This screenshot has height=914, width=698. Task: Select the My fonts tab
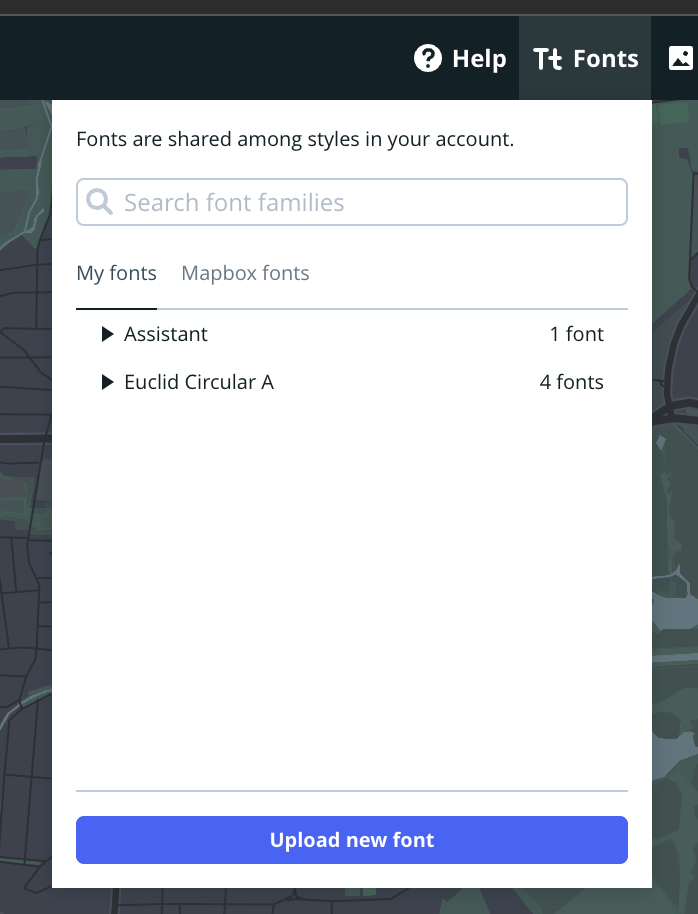116,273
